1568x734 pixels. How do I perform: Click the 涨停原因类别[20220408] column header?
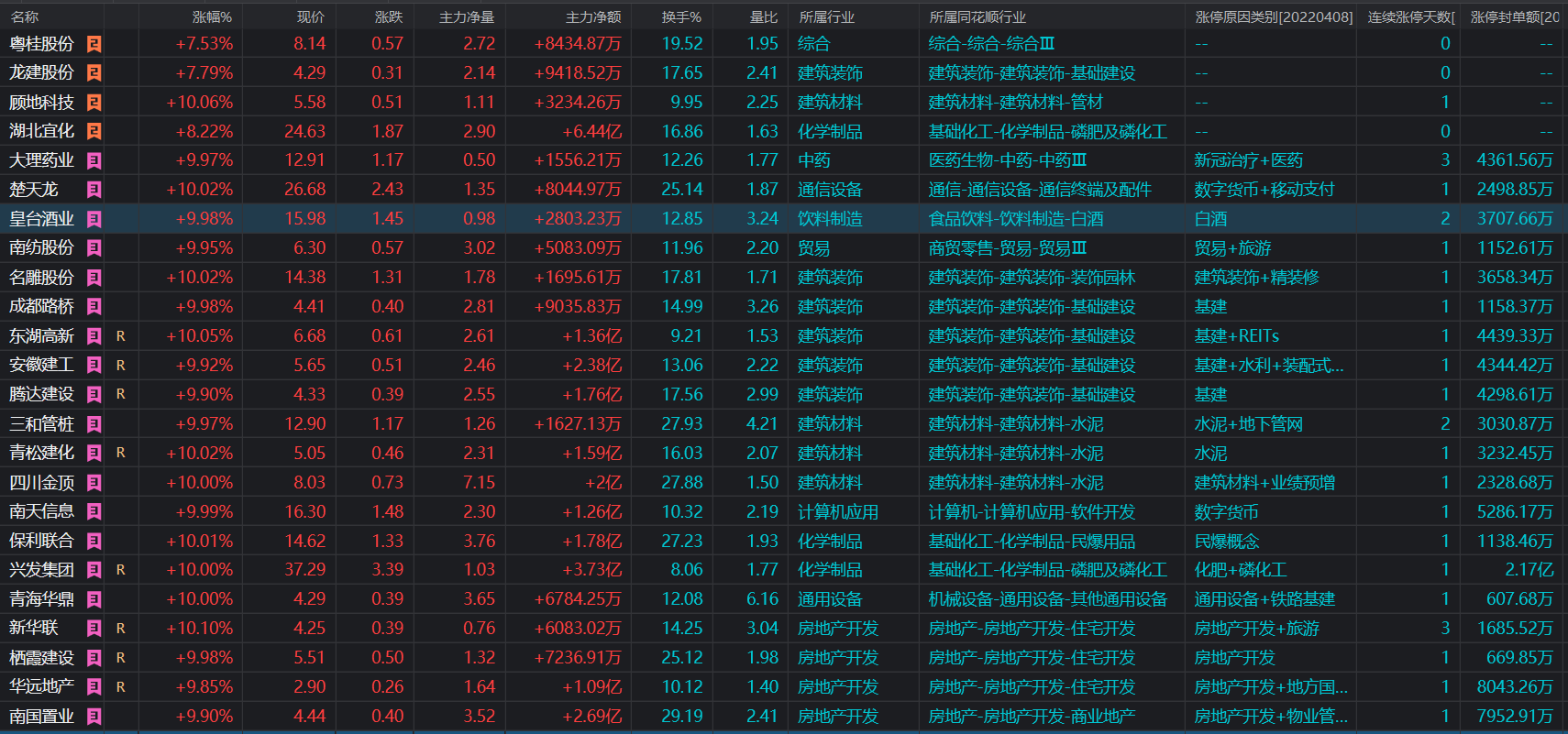point(1275,17)
